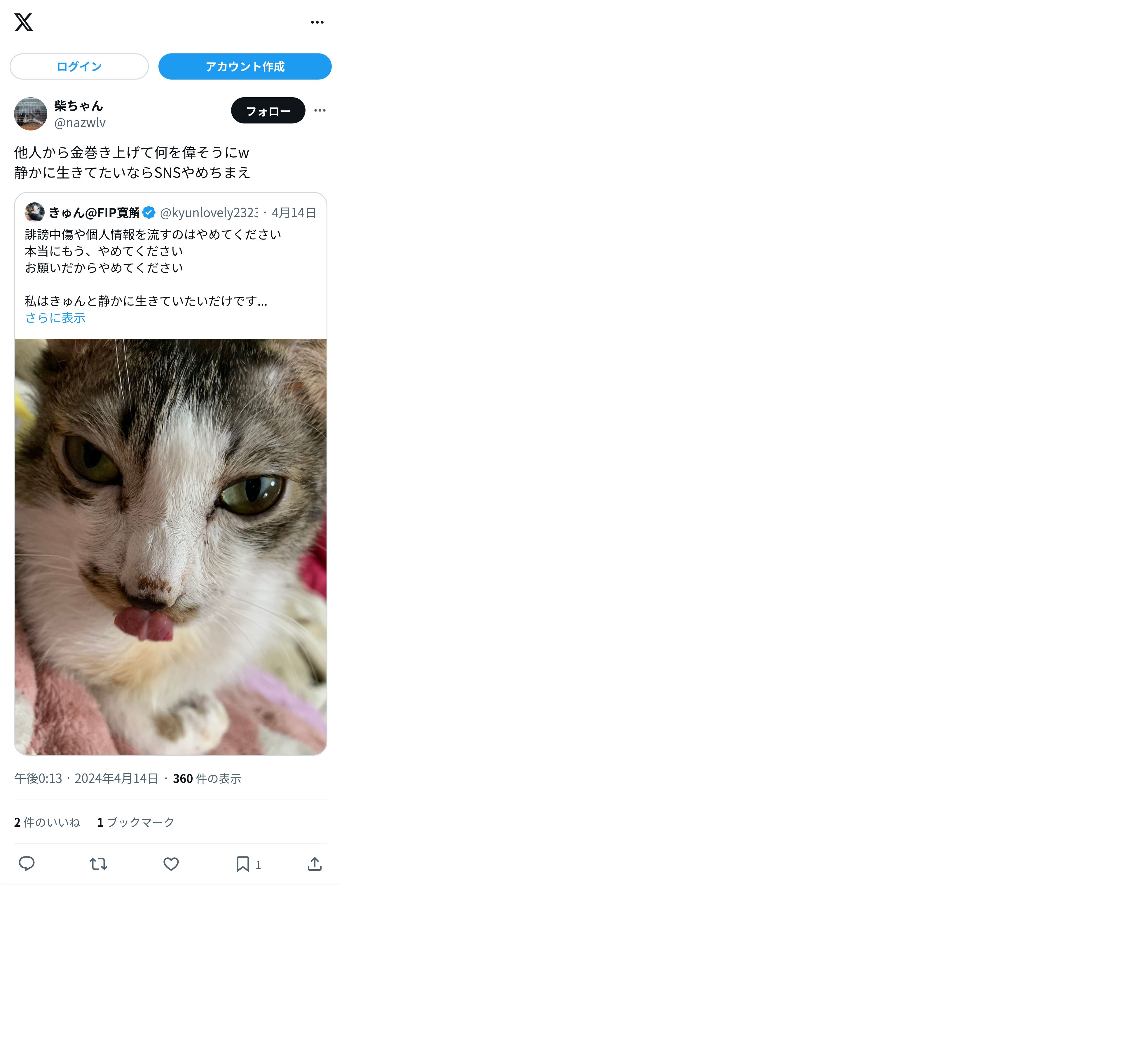Expand quoted tweet with さらに表示

55,318
